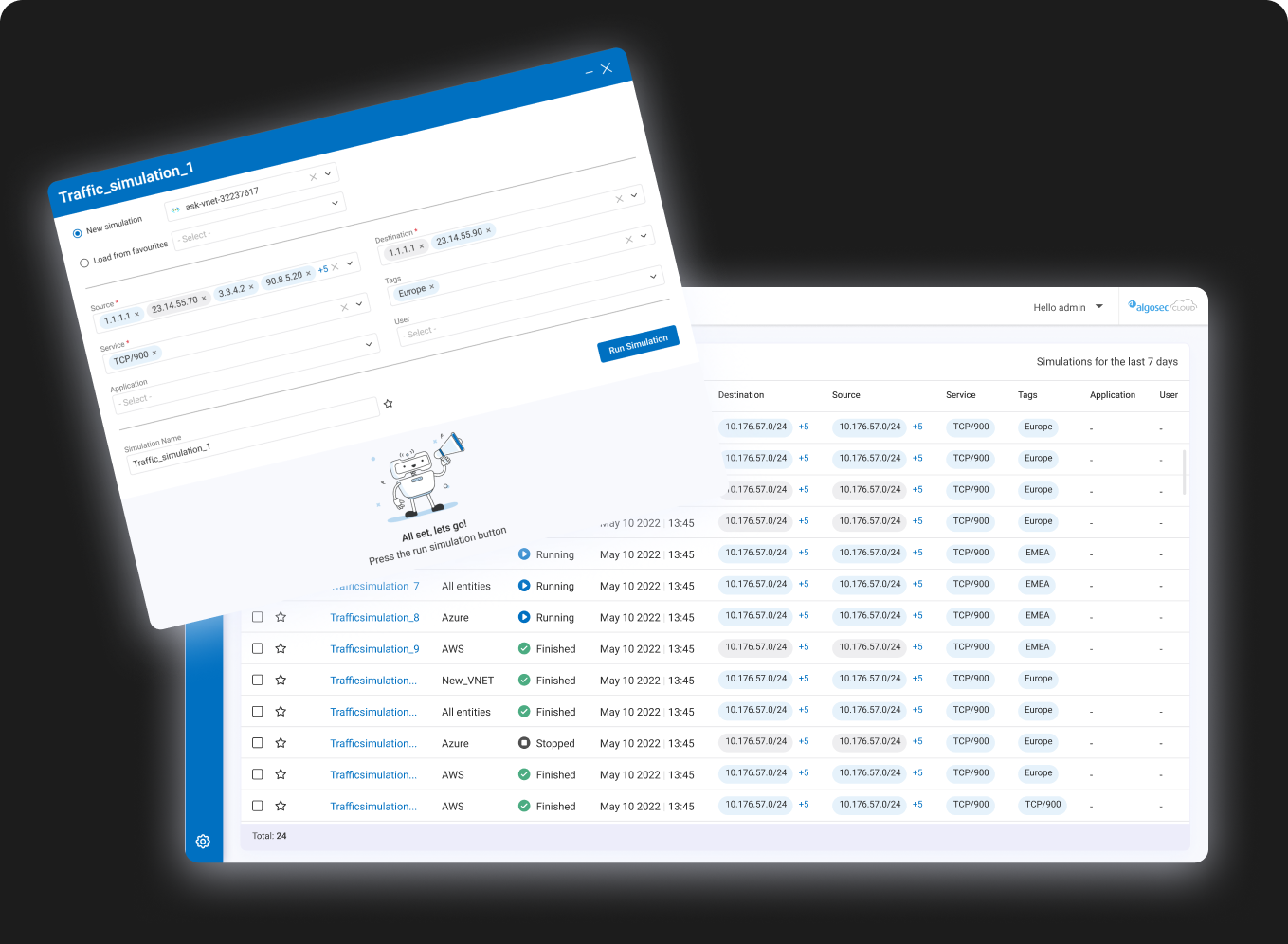Image resolution: width=1288 pixels, height=944 pixels.
Task: Open settings gear in the blue sidebar
Action: click(x=203, y=842)
